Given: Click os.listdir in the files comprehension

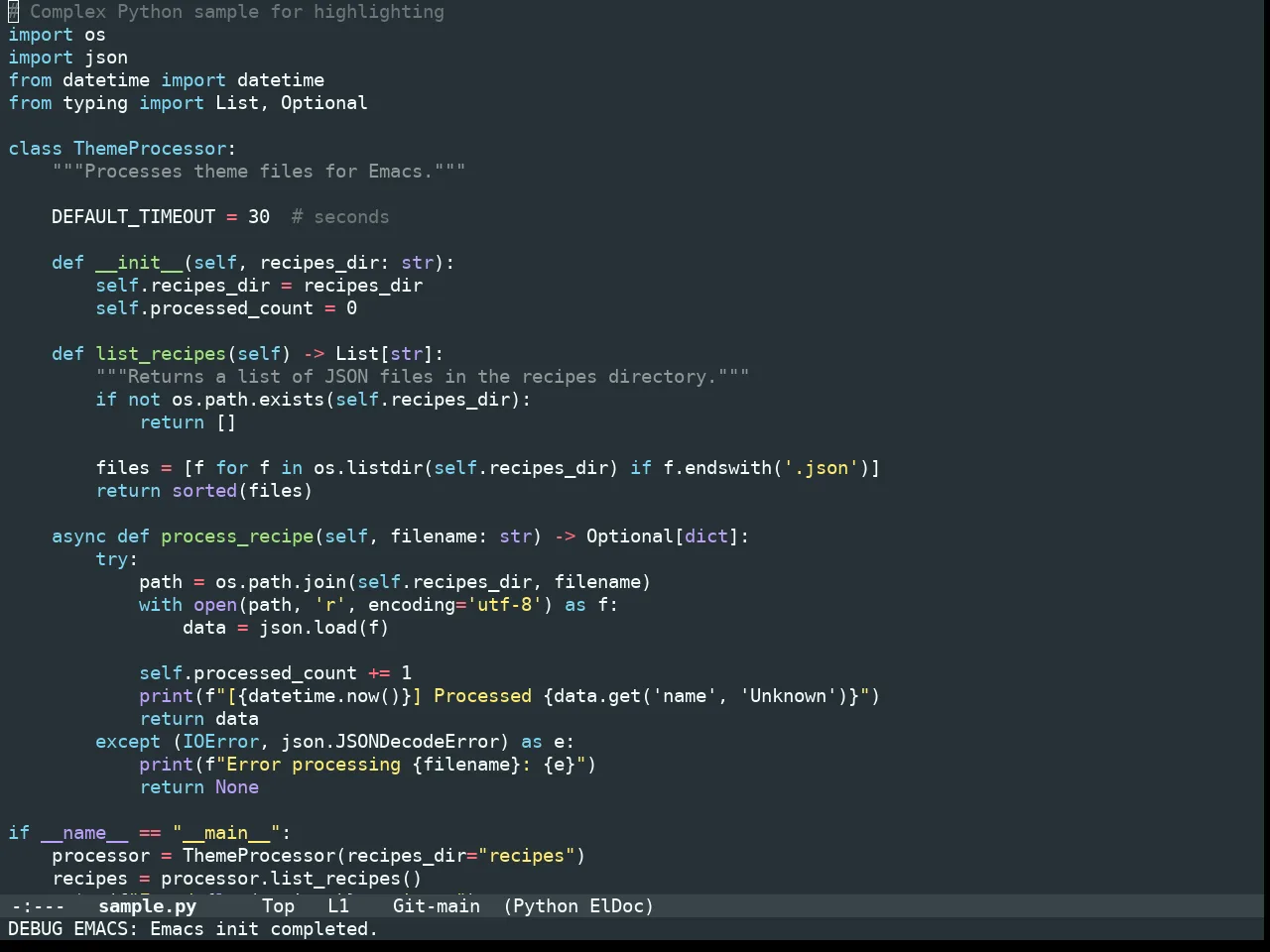Looking at the screenshot, I should pyautogui.click(x=368, y=468).
